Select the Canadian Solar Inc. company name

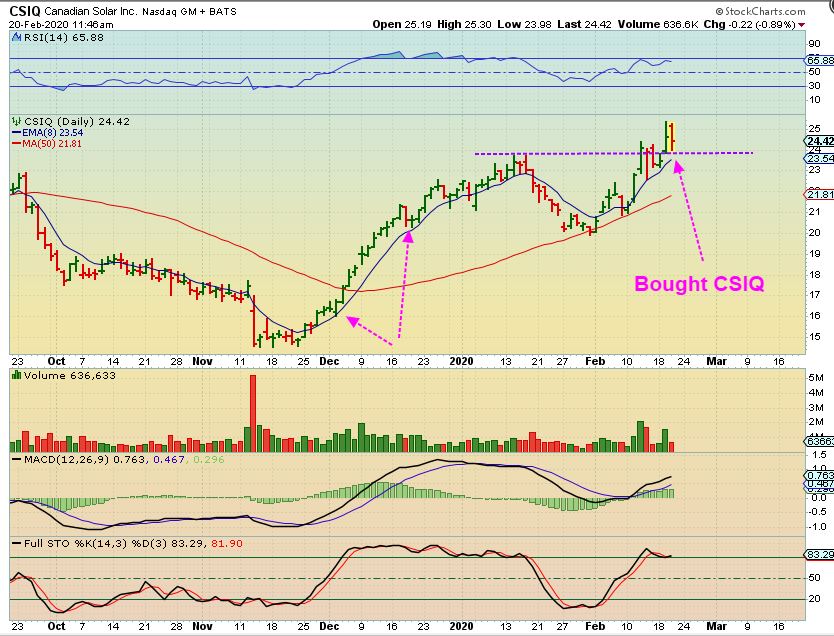coord(91,11)
